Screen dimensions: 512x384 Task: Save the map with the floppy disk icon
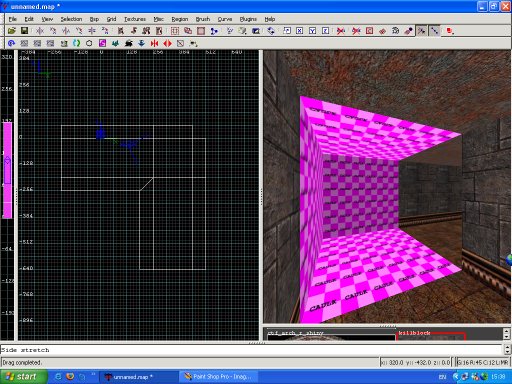[x=24, y=31]
